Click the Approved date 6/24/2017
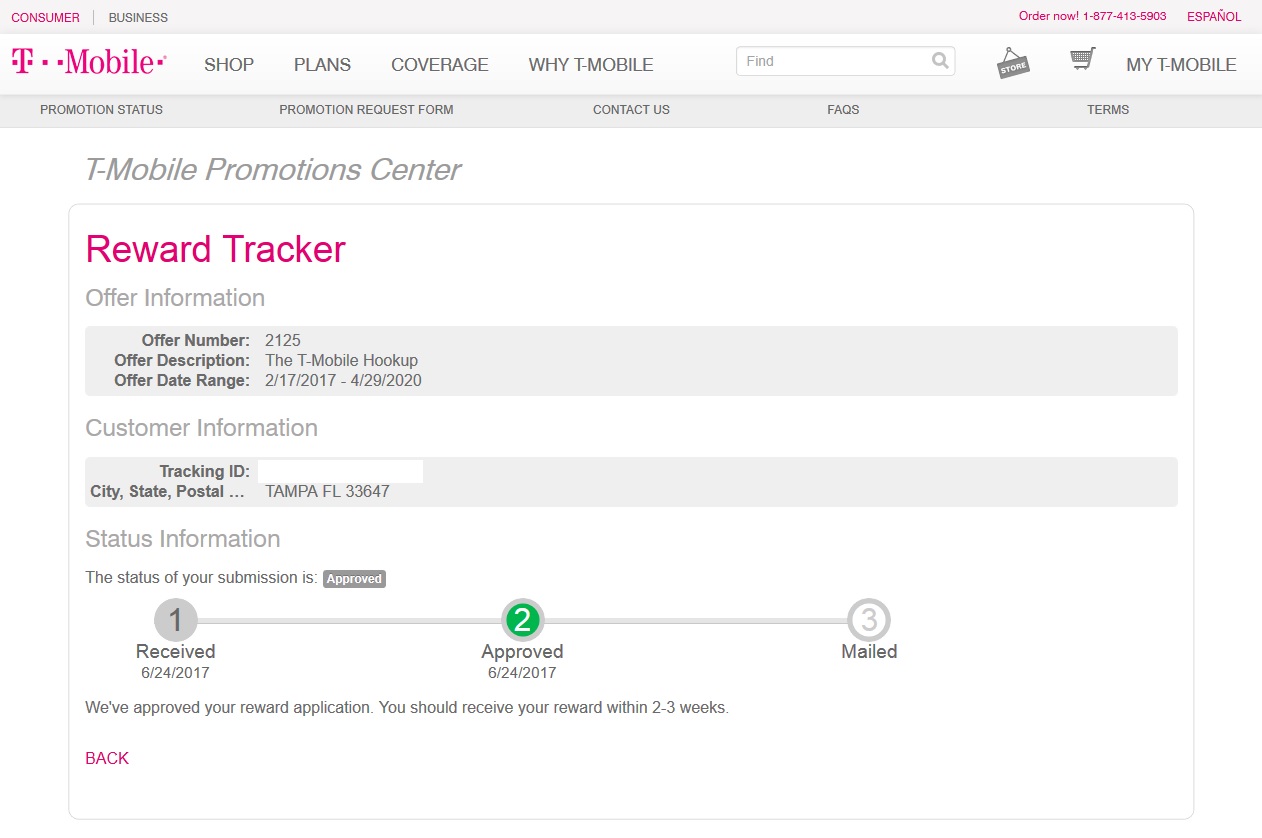This screenshot has width=1262, height=838. coord(522,673)
